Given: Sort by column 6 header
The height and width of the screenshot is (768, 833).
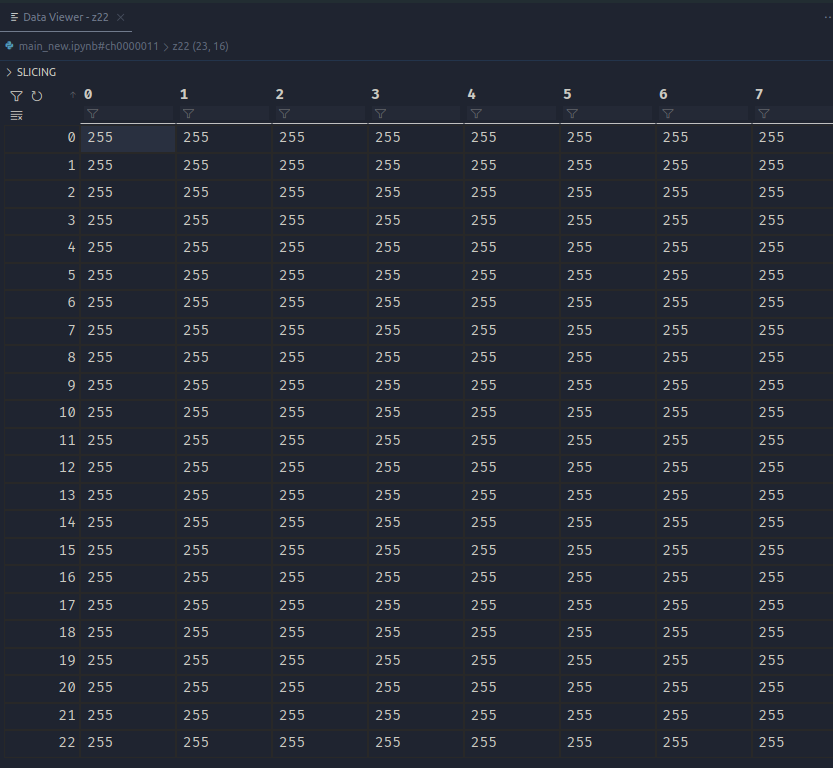Looking at the screenshot, I should (x=664, y=95).
